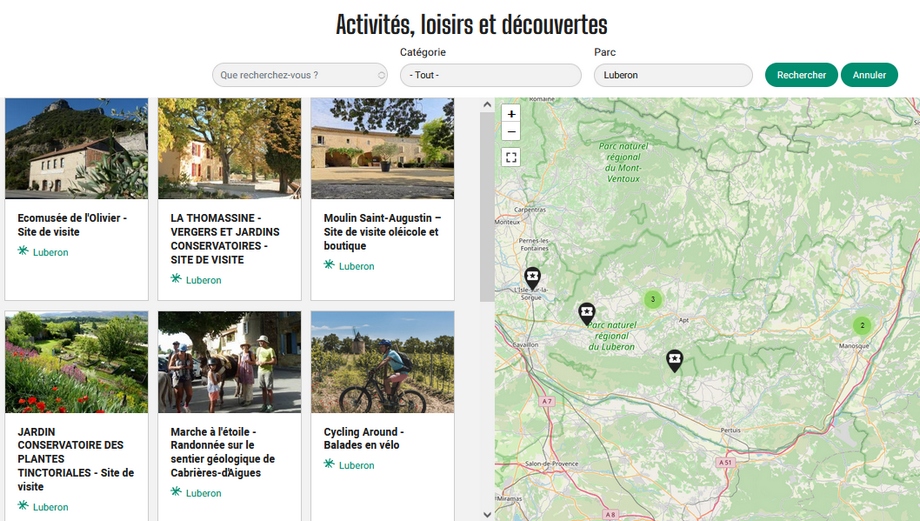Click results list scroll up arrow
The image size is (920, 521).
(487, 104)
